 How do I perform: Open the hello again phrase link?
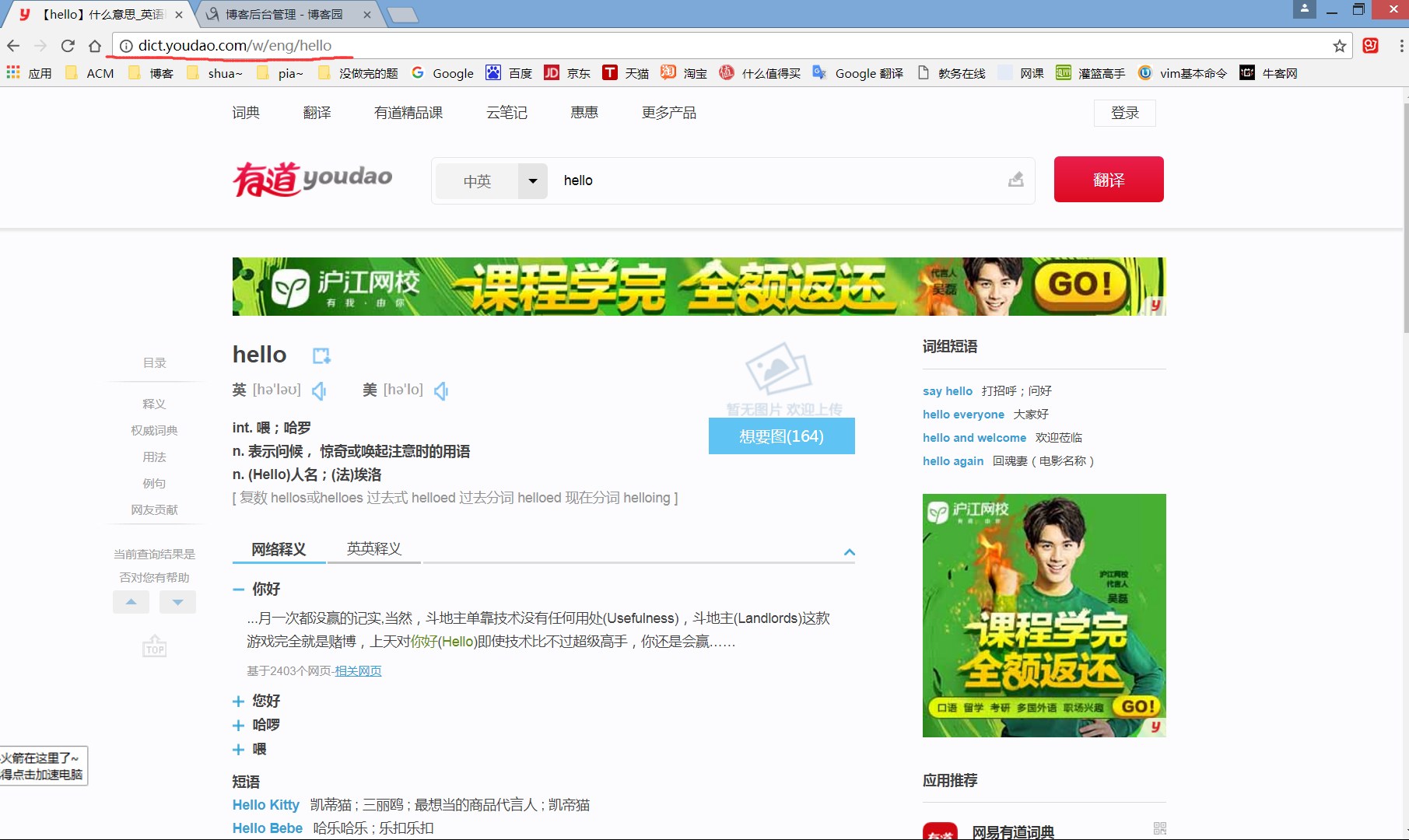point(953,461)
